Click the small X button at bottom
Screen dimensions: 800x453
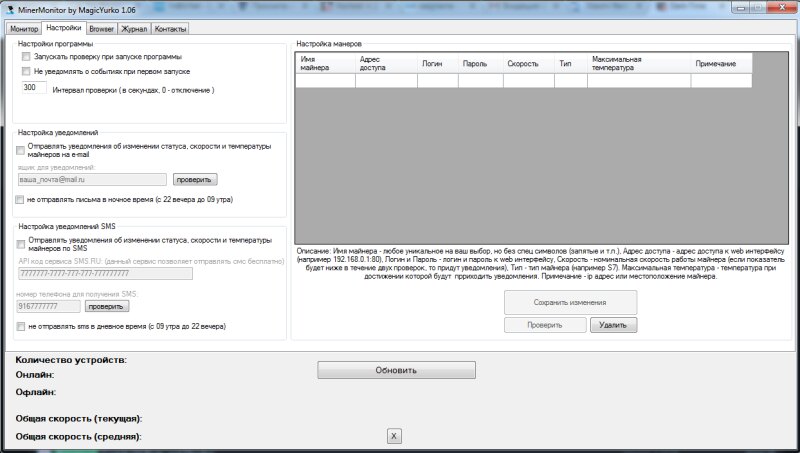(x=393, y=436)
